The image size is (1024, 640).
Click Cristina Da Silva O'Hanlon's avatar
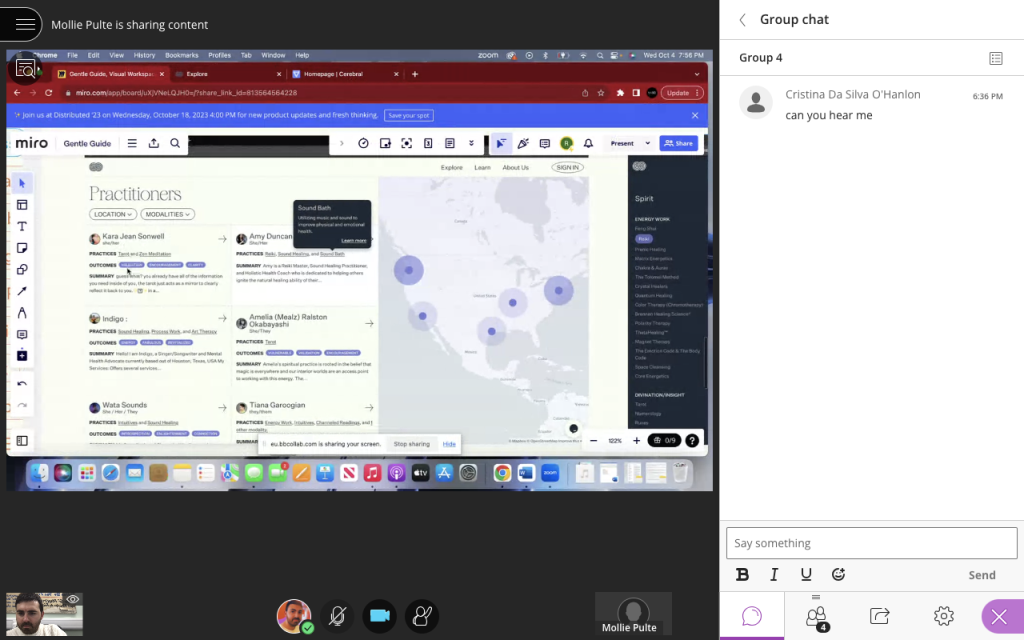[x=756, y=103]
